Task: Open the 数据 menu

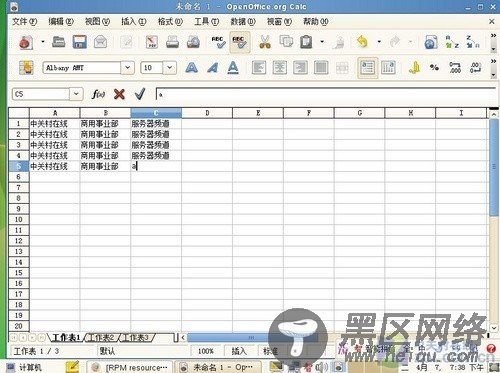Action: (243, 22)
